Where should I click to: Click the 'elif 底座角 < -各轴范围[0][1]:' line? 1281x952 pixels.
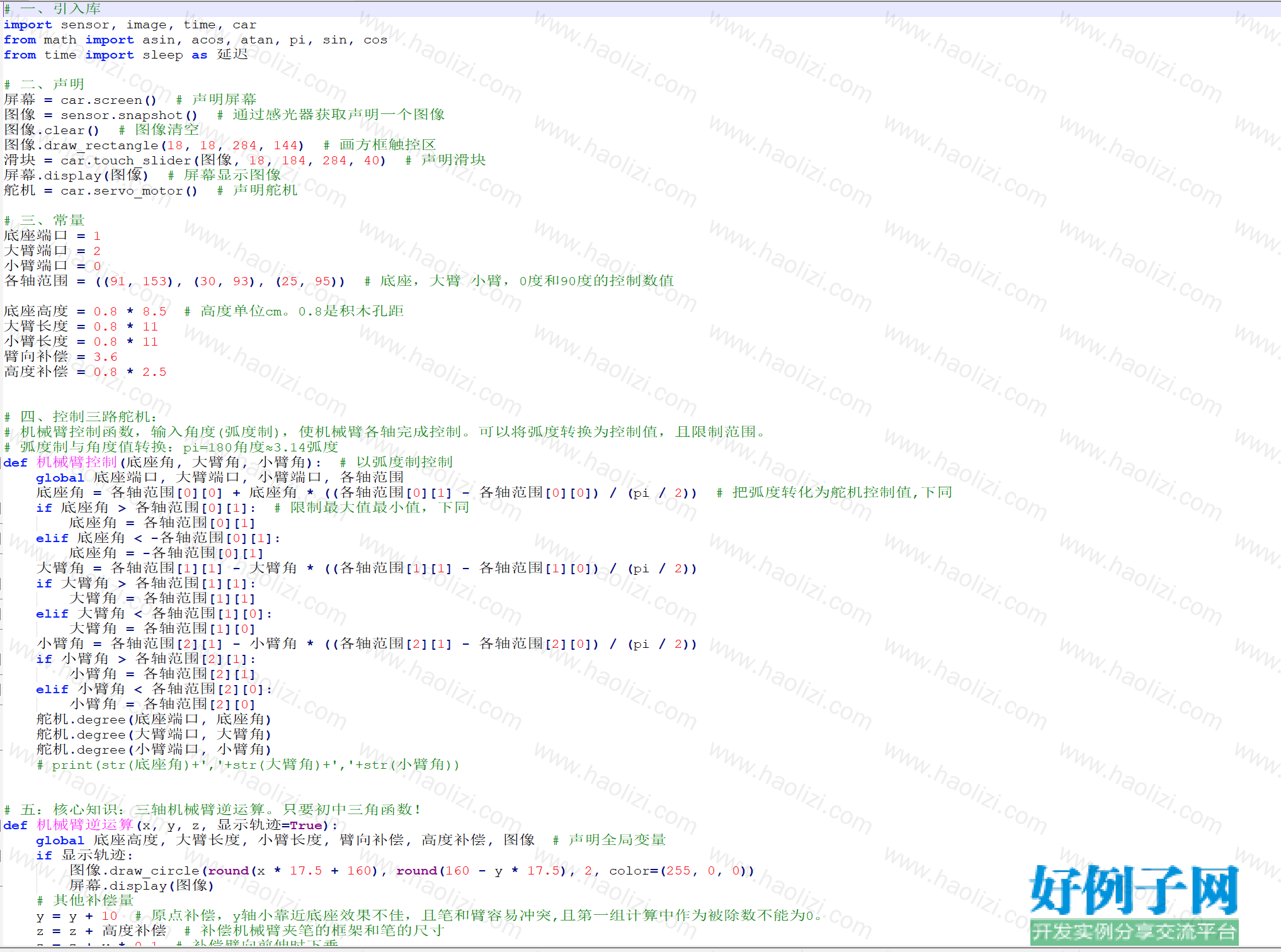(x=158, y=538)
